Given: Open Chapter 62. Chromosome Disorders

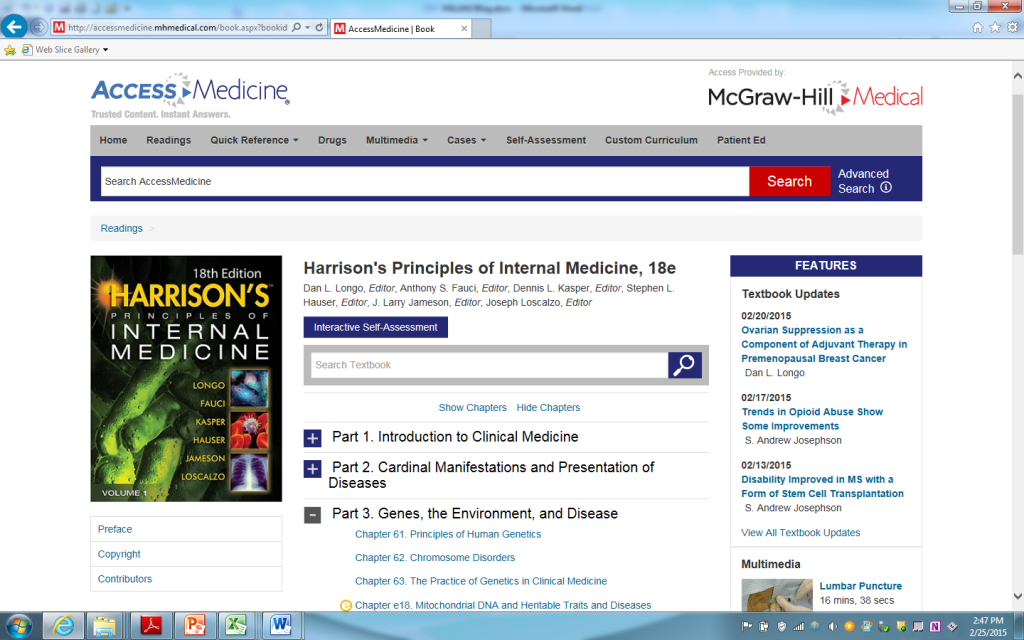Looking at the screenshot, I should click(x=435, y=558).
